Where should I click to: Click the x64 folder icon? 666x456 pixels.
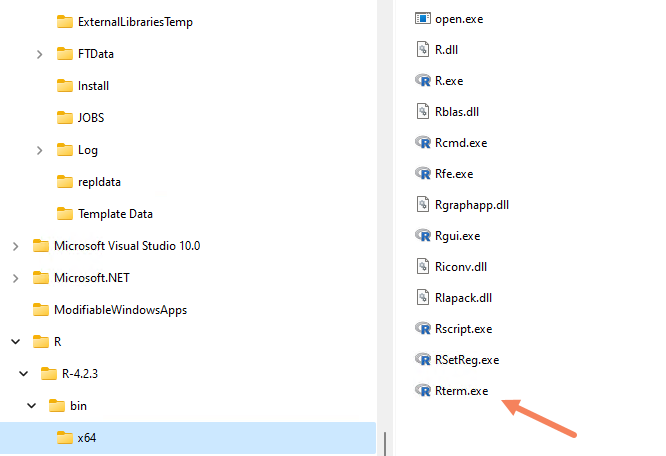[x=65, y=438]
